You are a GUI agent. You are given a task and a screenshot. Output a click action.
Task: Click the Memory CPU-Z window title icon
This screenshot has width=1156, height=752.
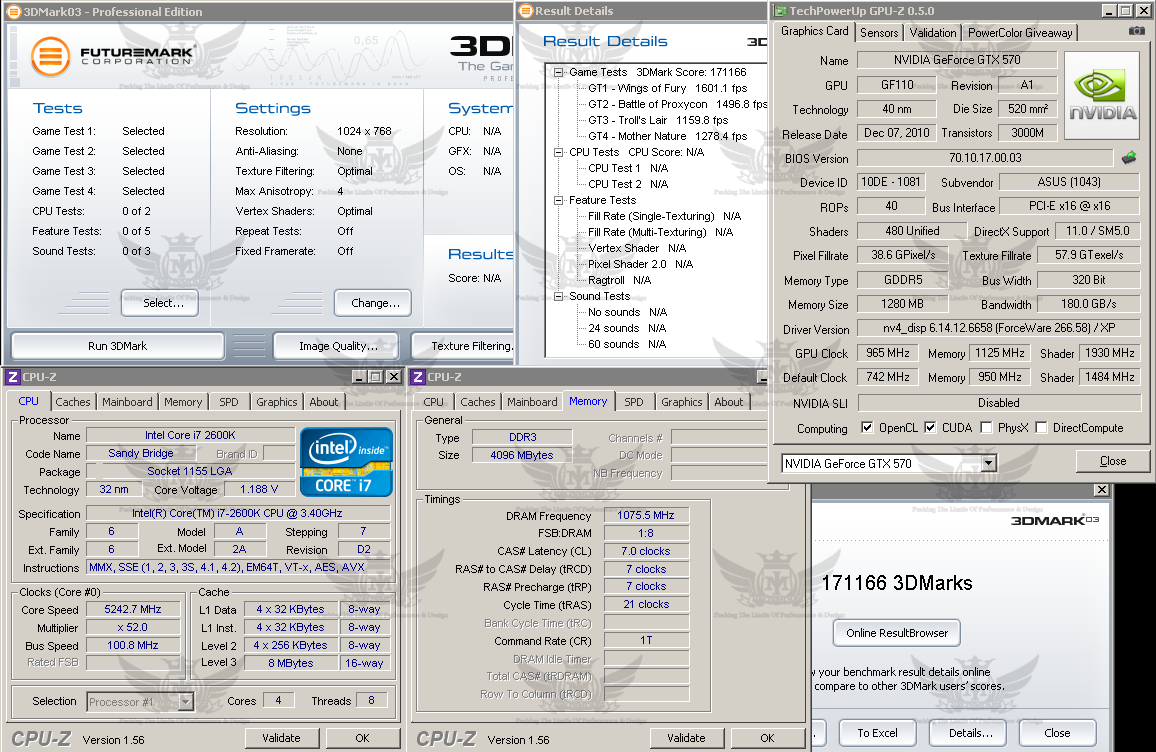pos(418,377)
